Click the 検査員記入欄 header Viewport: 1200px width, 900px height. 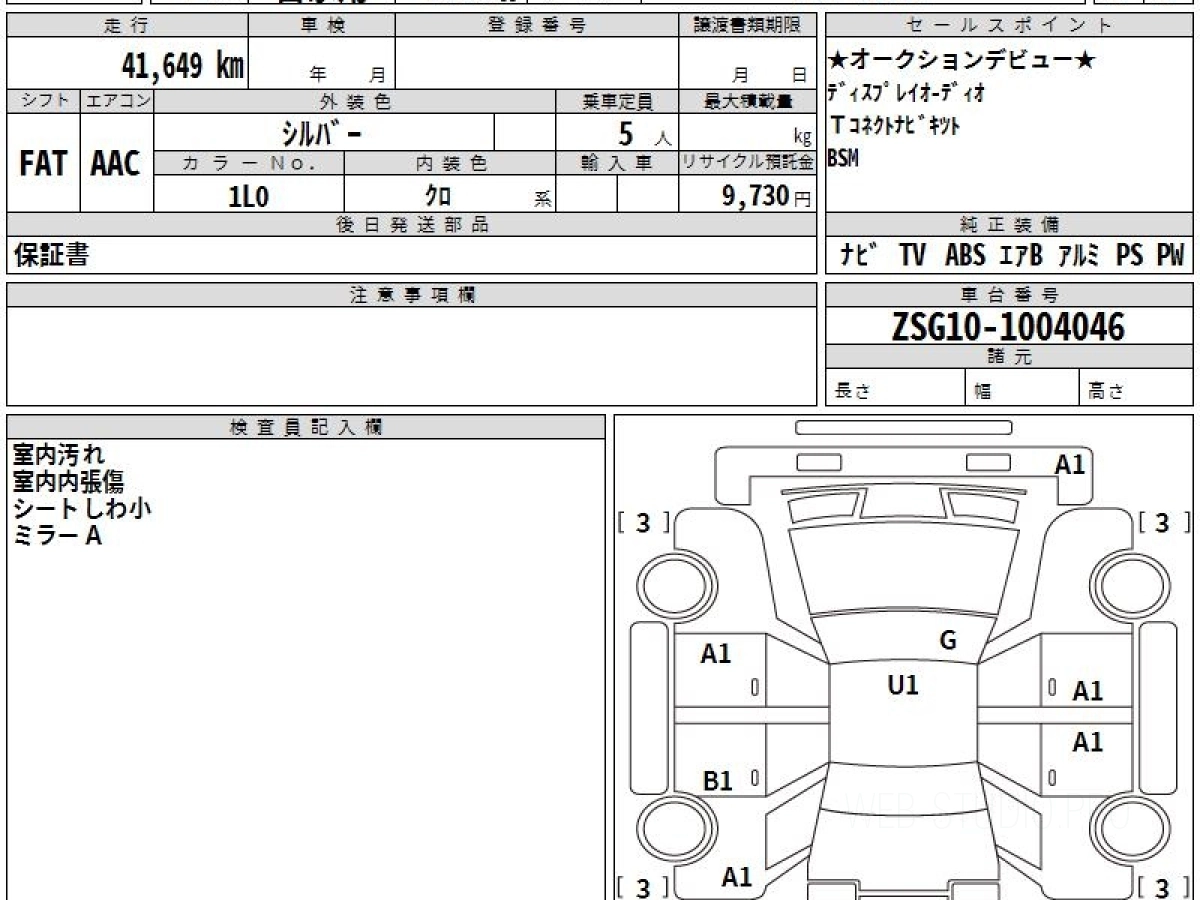click(306, 426)
